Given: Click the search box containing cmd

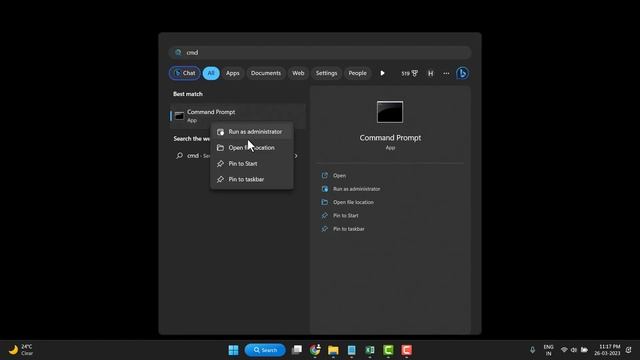Looking at the screenshot, I should [x=320, y=52].
